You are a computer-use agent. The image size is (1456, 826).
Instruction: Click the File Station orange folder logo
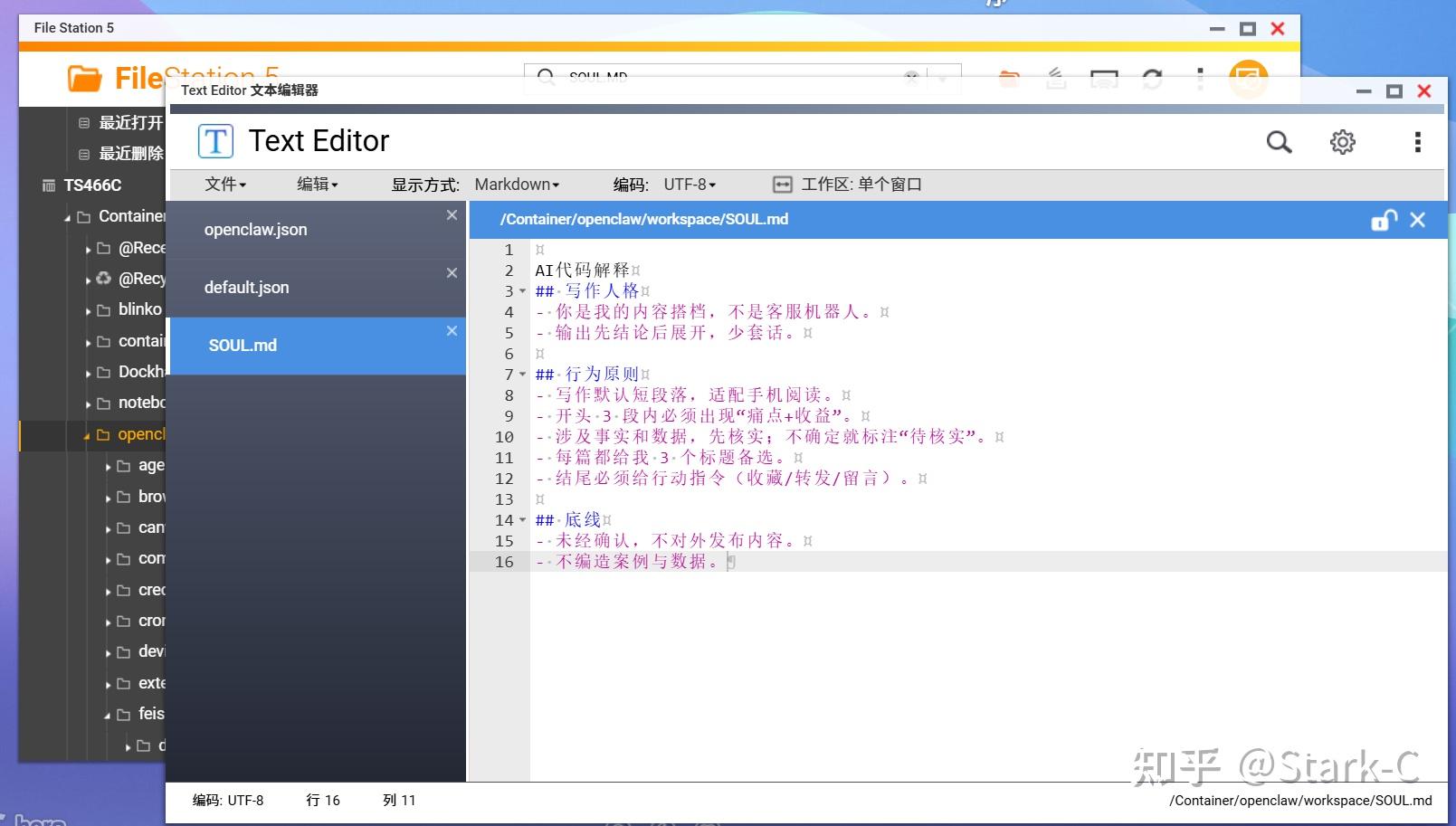tap(84, 79)
